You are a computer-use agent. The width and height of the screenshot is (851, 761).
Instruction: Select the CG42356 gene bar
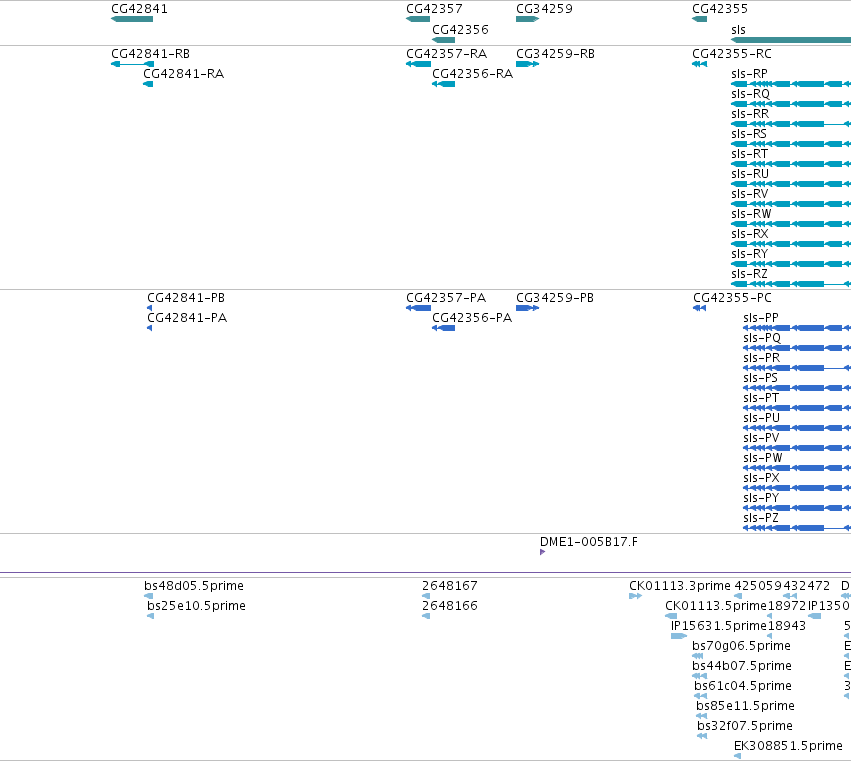(443, 40)
